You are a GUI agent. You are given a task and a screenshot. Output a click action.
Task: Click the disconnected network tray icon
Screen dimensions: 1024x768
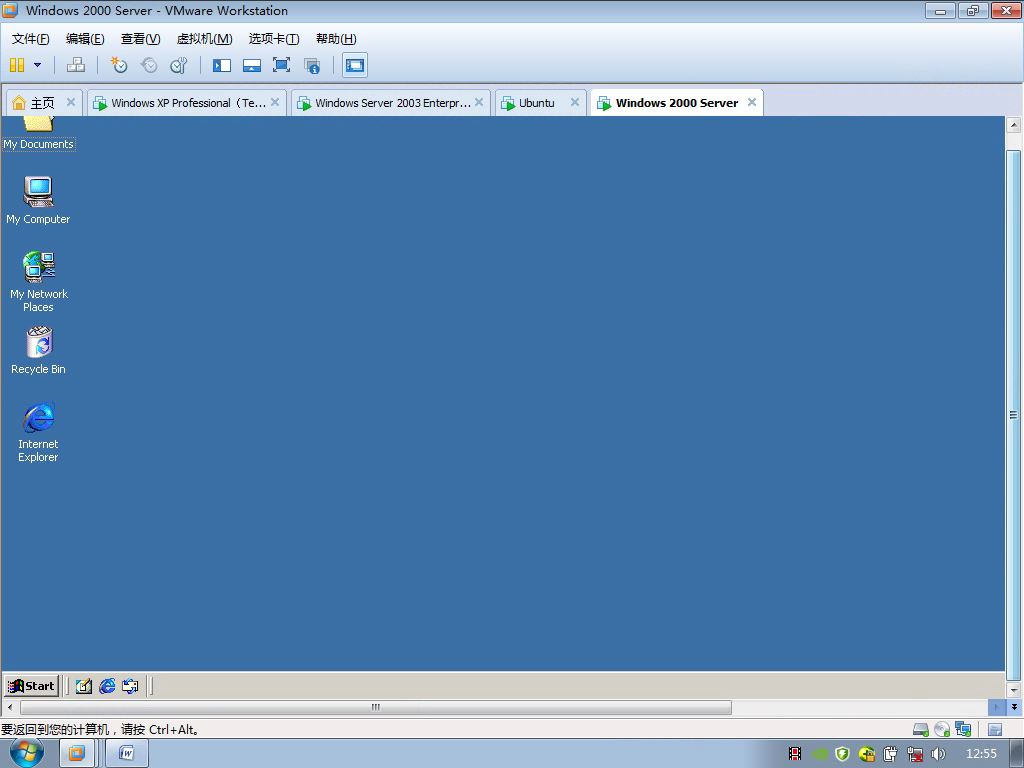click(915, 754)
